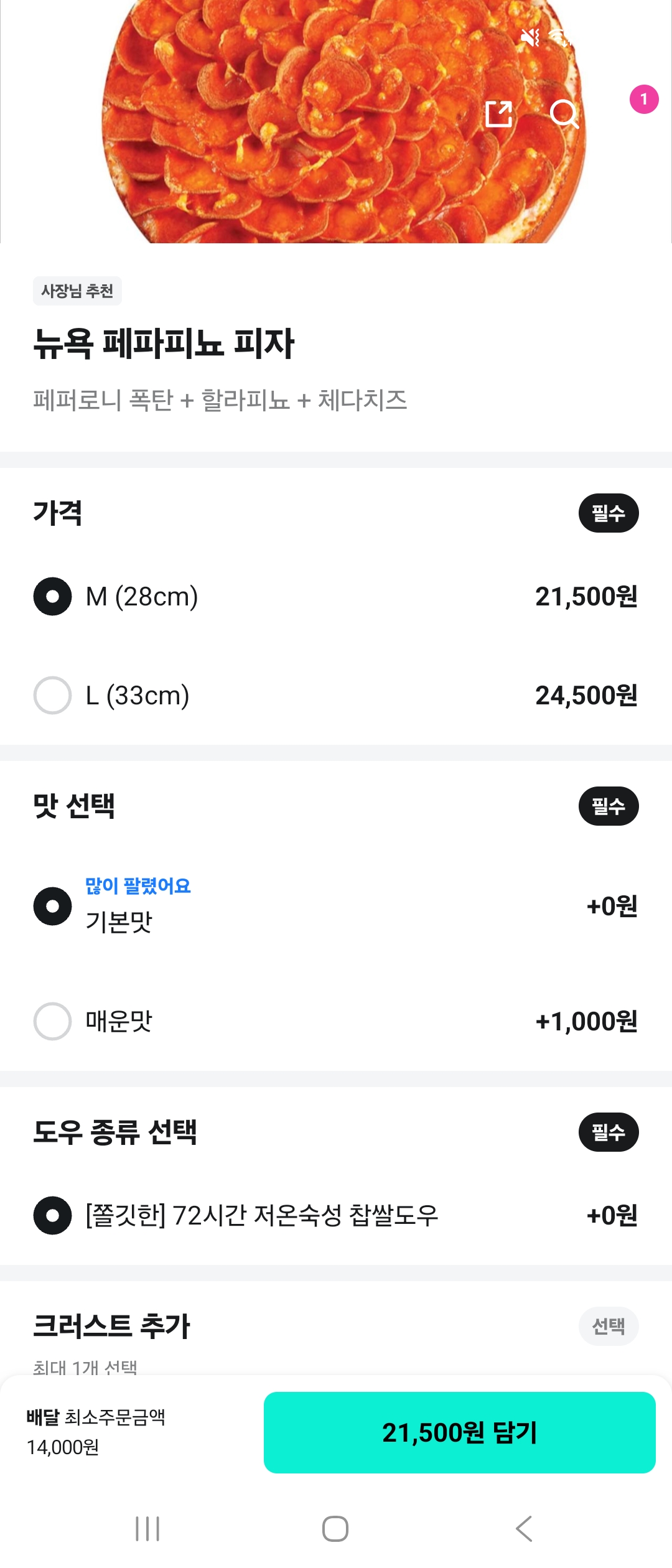This screenshot has width=672, height=1568.
Task: Tap the 뉴욕 페파피뇨 피자 title
Action: [x=164, y=343]
